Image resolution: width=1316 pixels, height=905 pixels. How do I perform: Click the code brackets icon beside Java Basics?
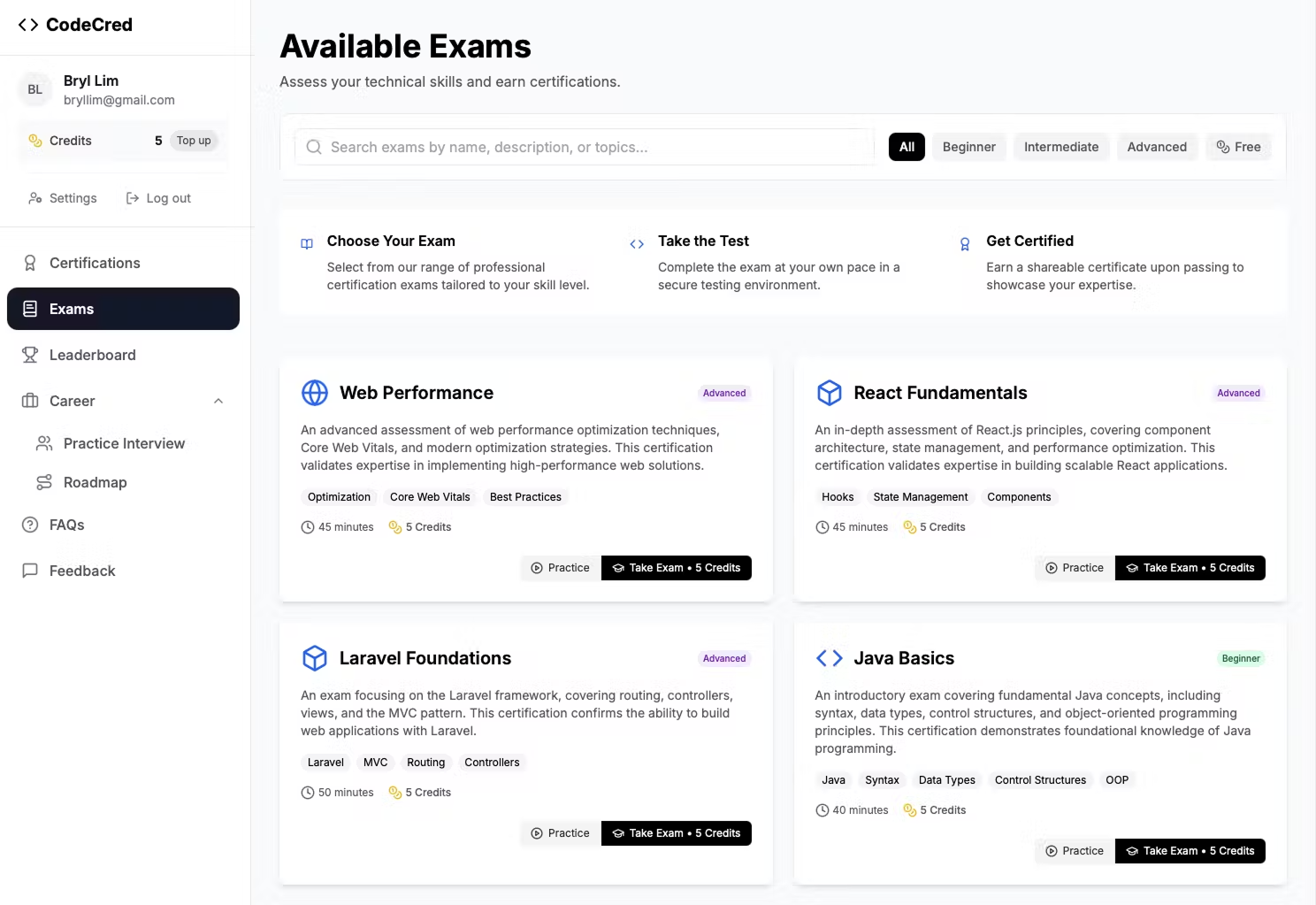829,658
